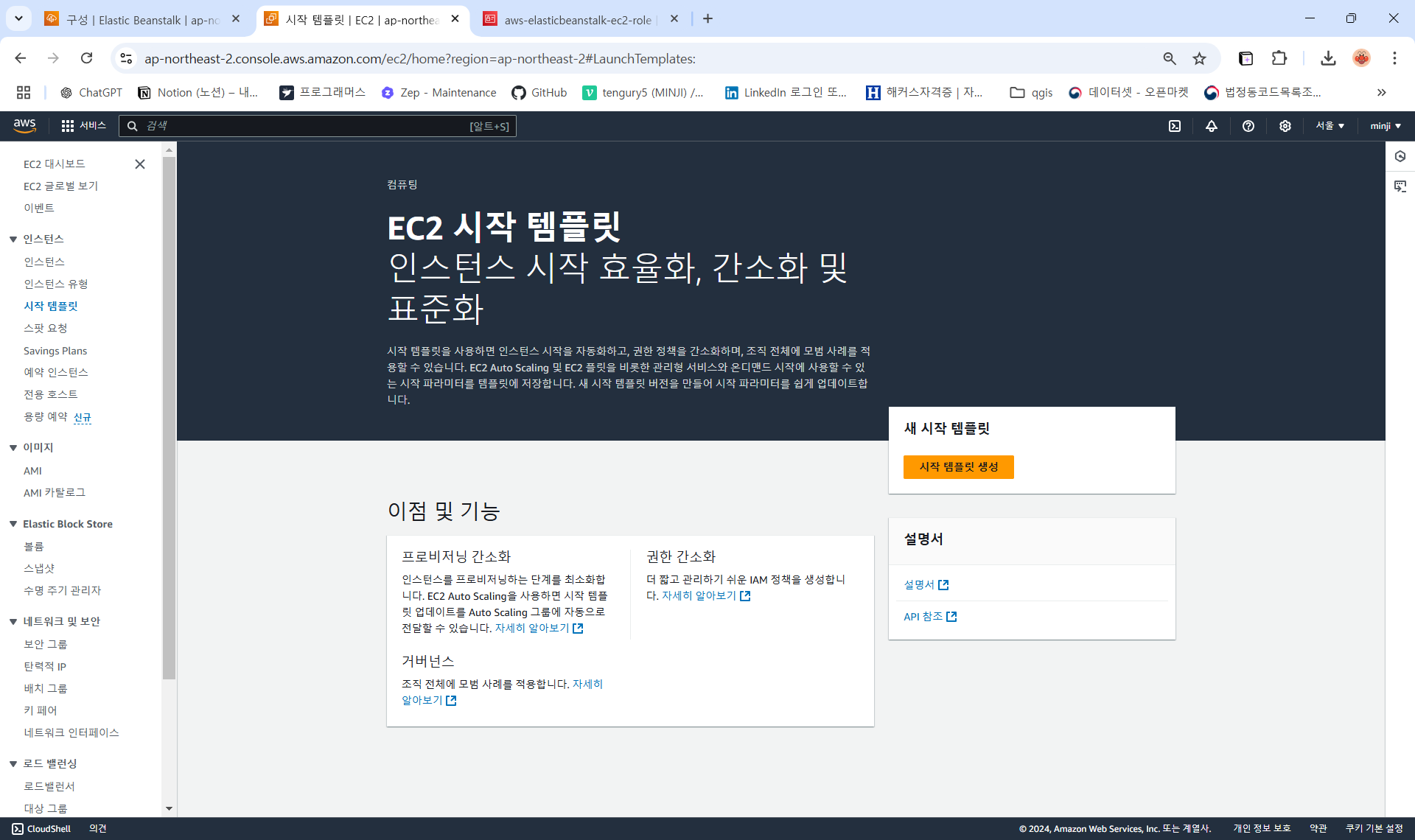This screenshot has height=840, width=1415.
Task: Show more bookmarks chevron
Action: (x=1382, y=92)
